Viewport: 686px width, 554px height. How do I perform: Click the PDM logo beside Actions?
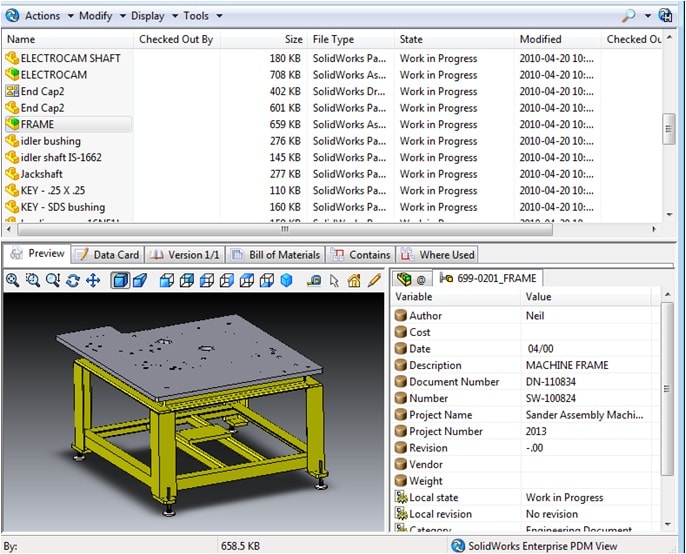click(x=12, y=16)
